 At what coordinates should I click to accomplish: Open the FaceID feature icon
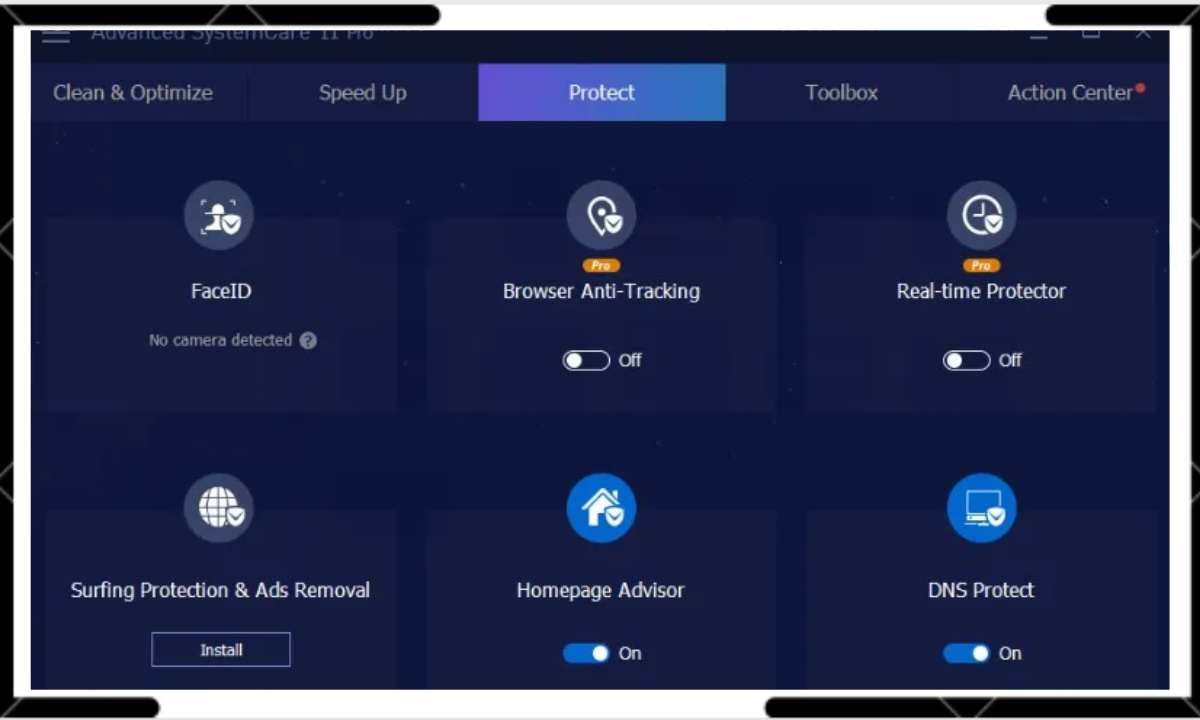pos(219,215)
